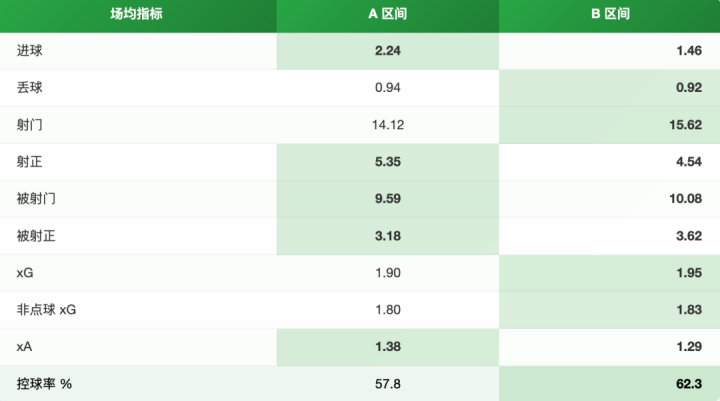Click the 射门 row label
Viewport: 720px width, 401px height.
pyautogui.click(x=30, y=125)
